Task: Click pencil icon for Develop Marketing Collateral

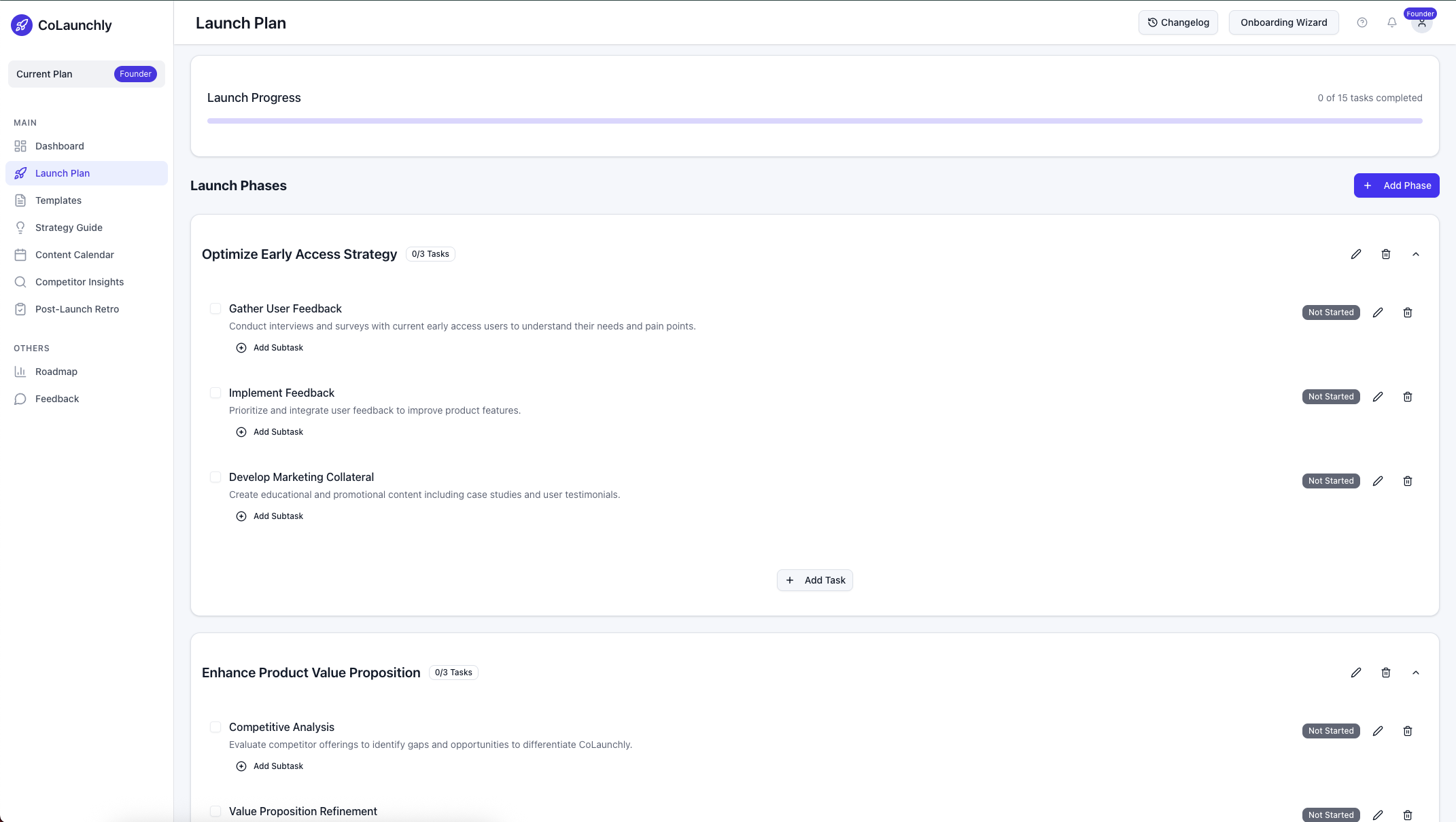Action: [1377, 481]
